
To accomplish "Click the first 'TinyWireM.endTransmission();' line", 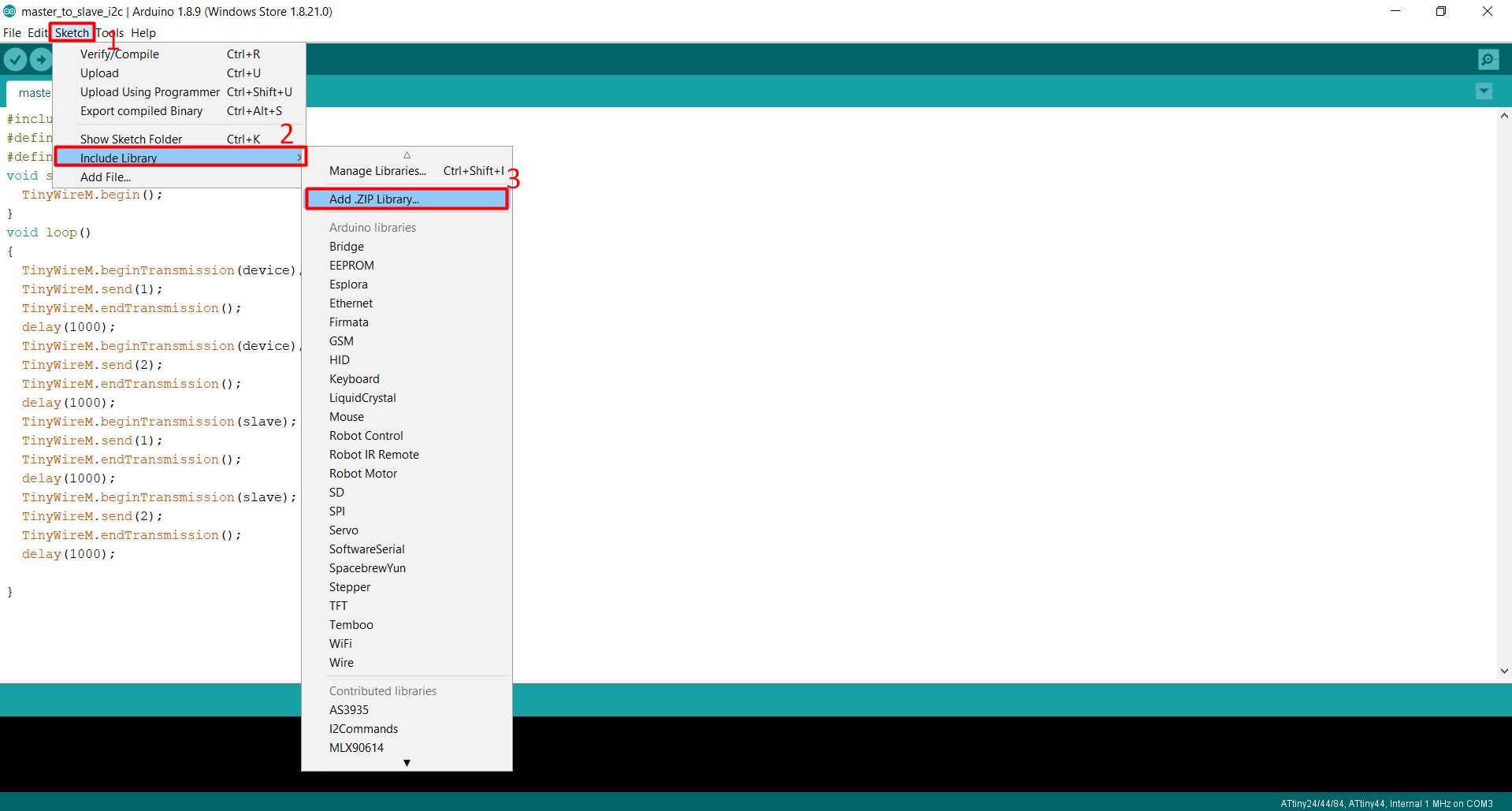I will point(132,308).
